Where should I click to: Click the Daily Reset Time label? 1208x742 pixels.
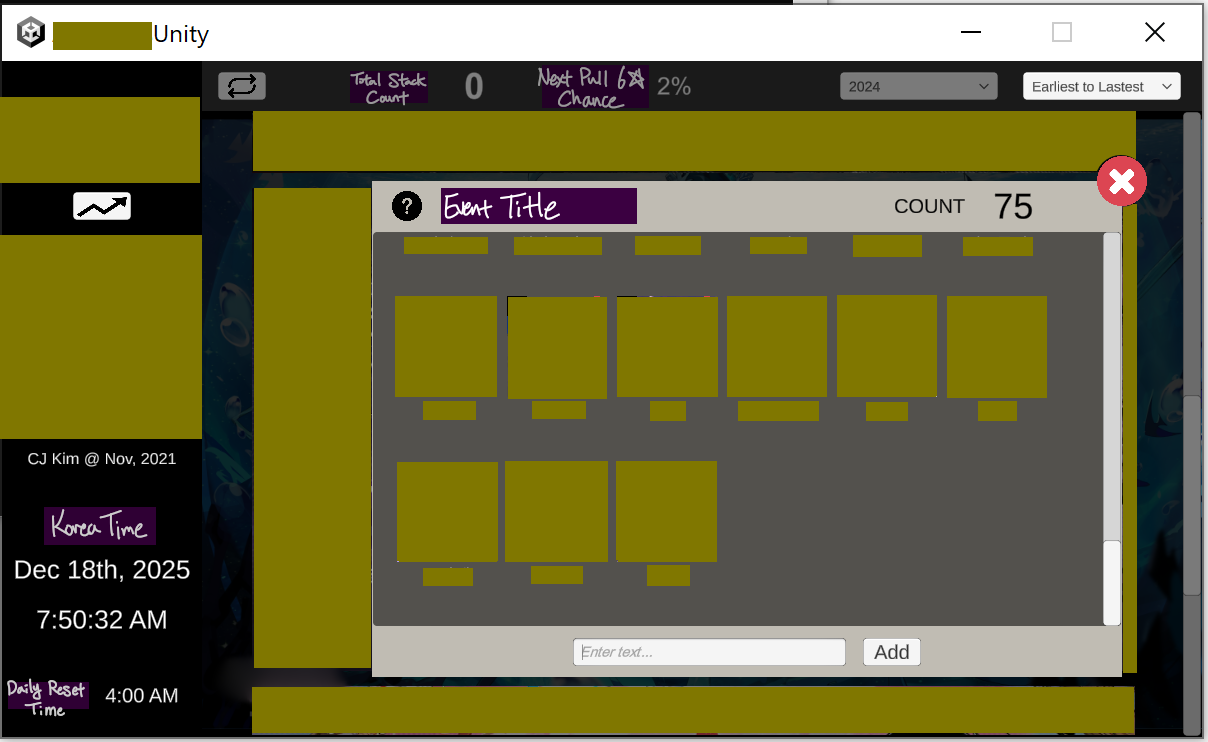pyautogui.click(x=48, y=696)
